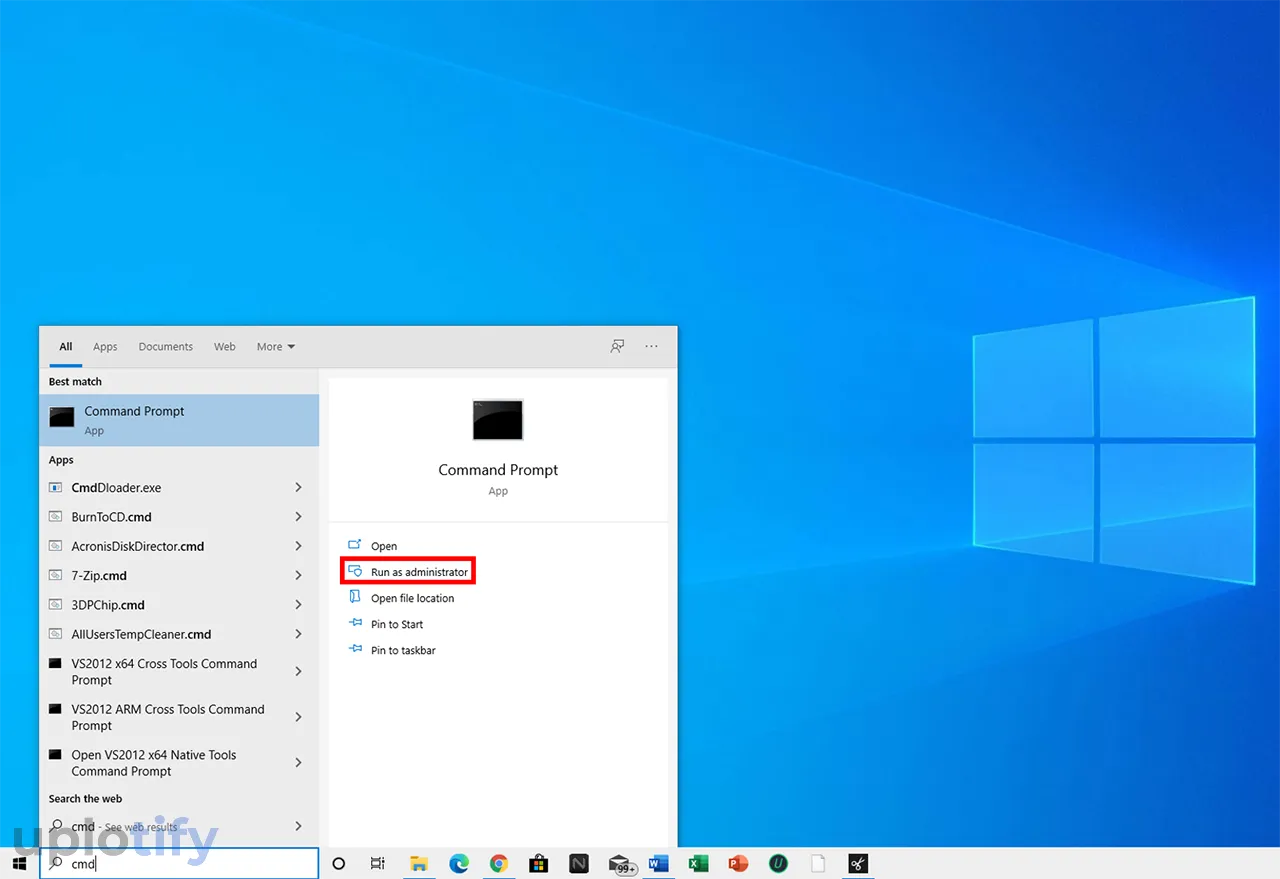Viewport: 1280px width, 879px height.
Task: Expand the arrow next to the cmd web result
Action: coord(298,826)
